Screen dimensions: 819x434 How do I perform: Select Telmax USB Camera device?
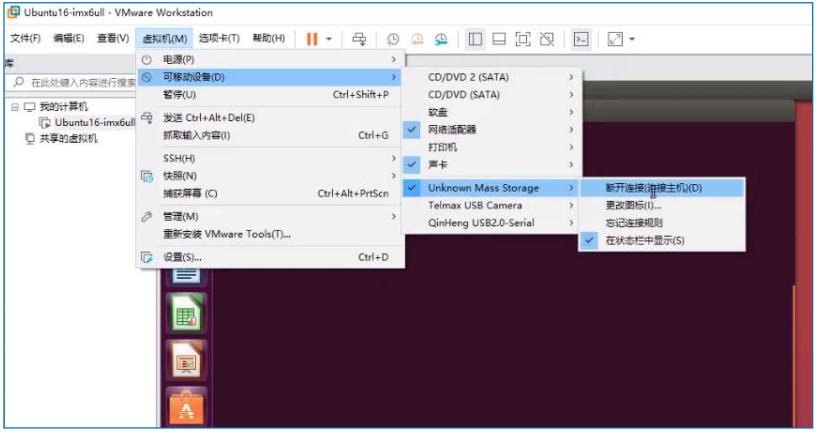[x=492, y=205]
